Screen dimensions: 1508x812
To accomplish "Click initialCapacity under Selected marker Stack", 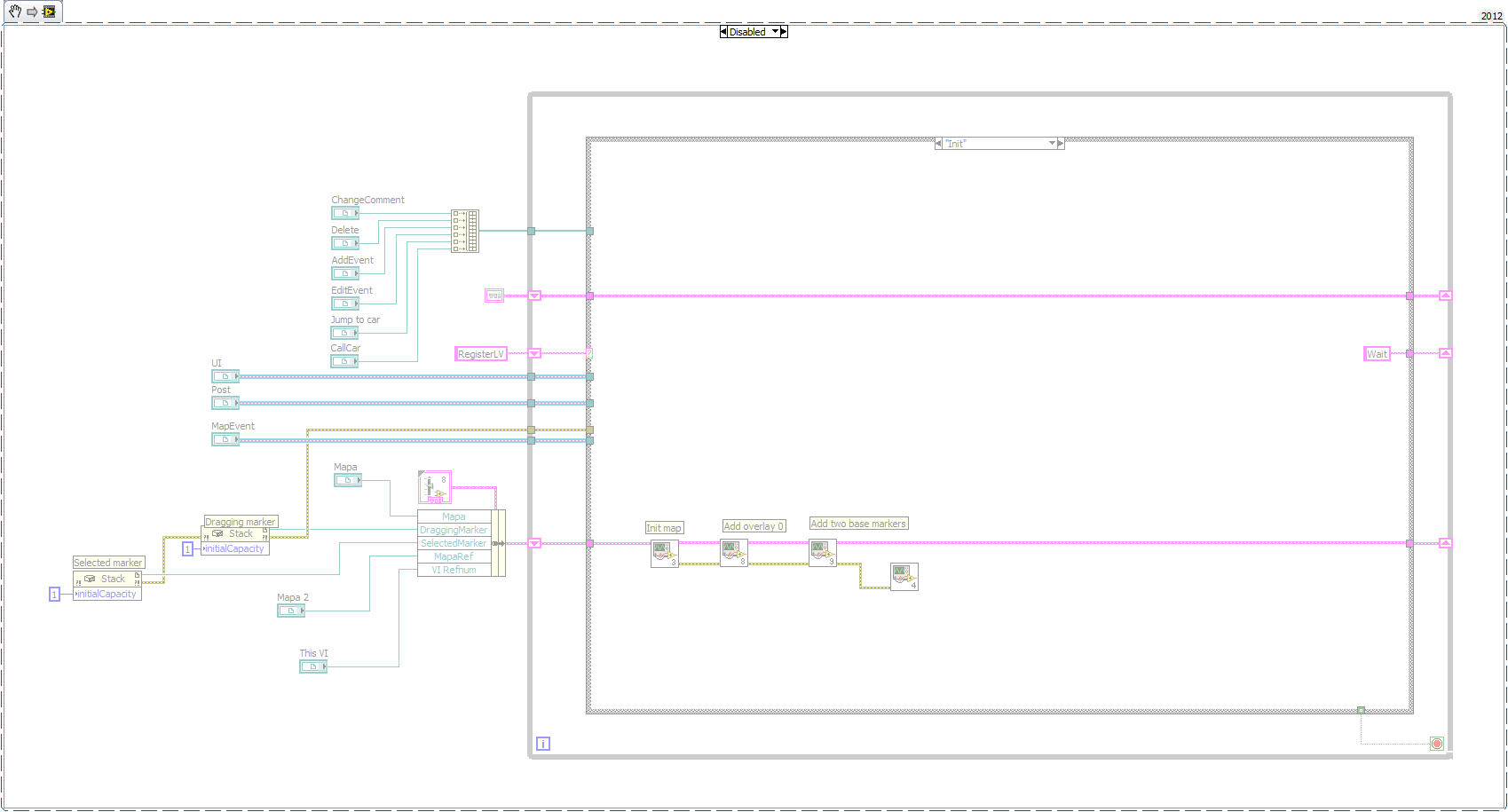I will coord(107,594).
